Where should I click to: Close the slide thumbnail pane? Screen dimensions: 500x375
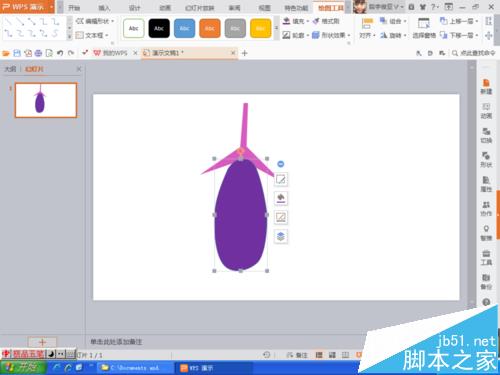click(79, 69)
